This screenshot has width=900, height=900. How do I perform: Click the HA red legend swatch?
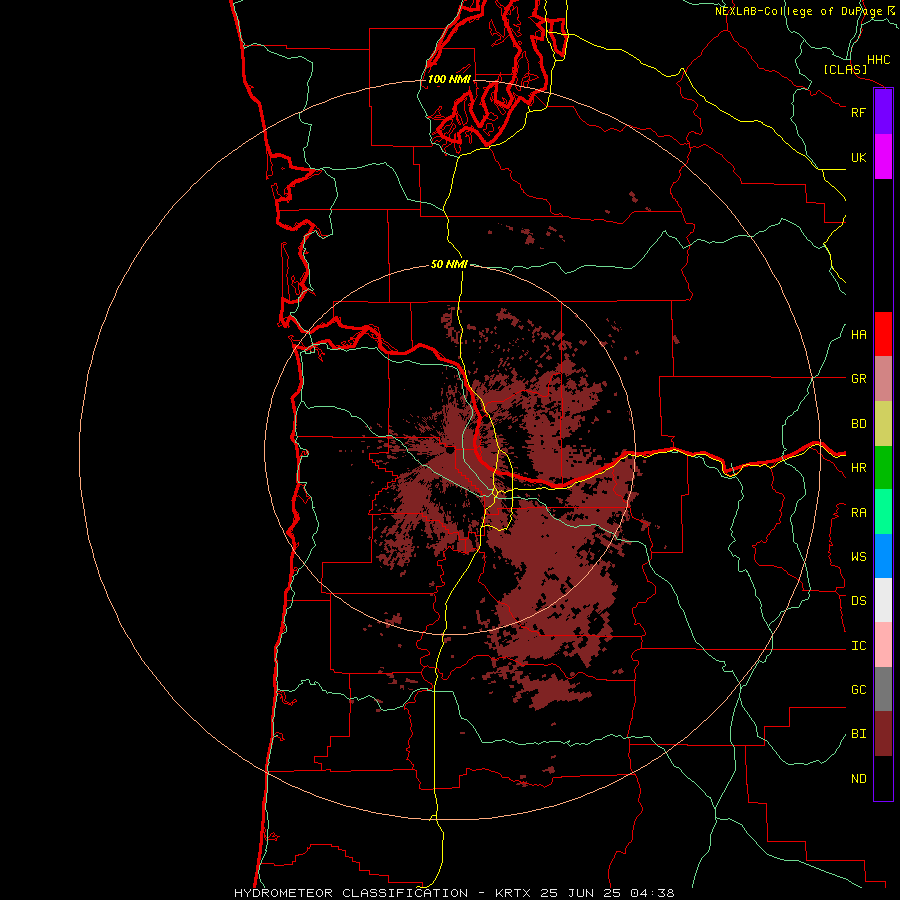pos(883,334)
